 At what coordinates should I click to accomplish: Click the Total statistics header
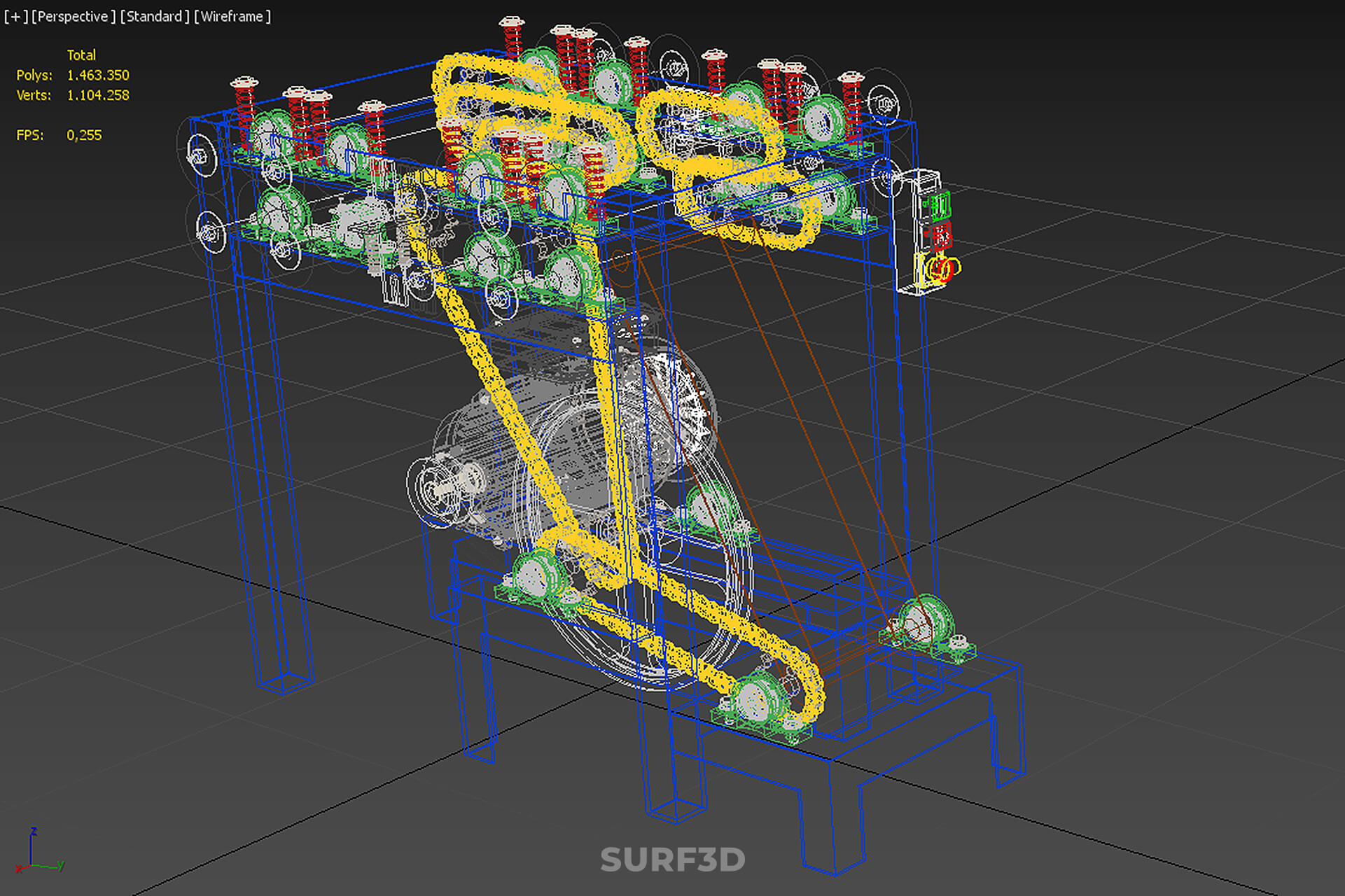81,55
